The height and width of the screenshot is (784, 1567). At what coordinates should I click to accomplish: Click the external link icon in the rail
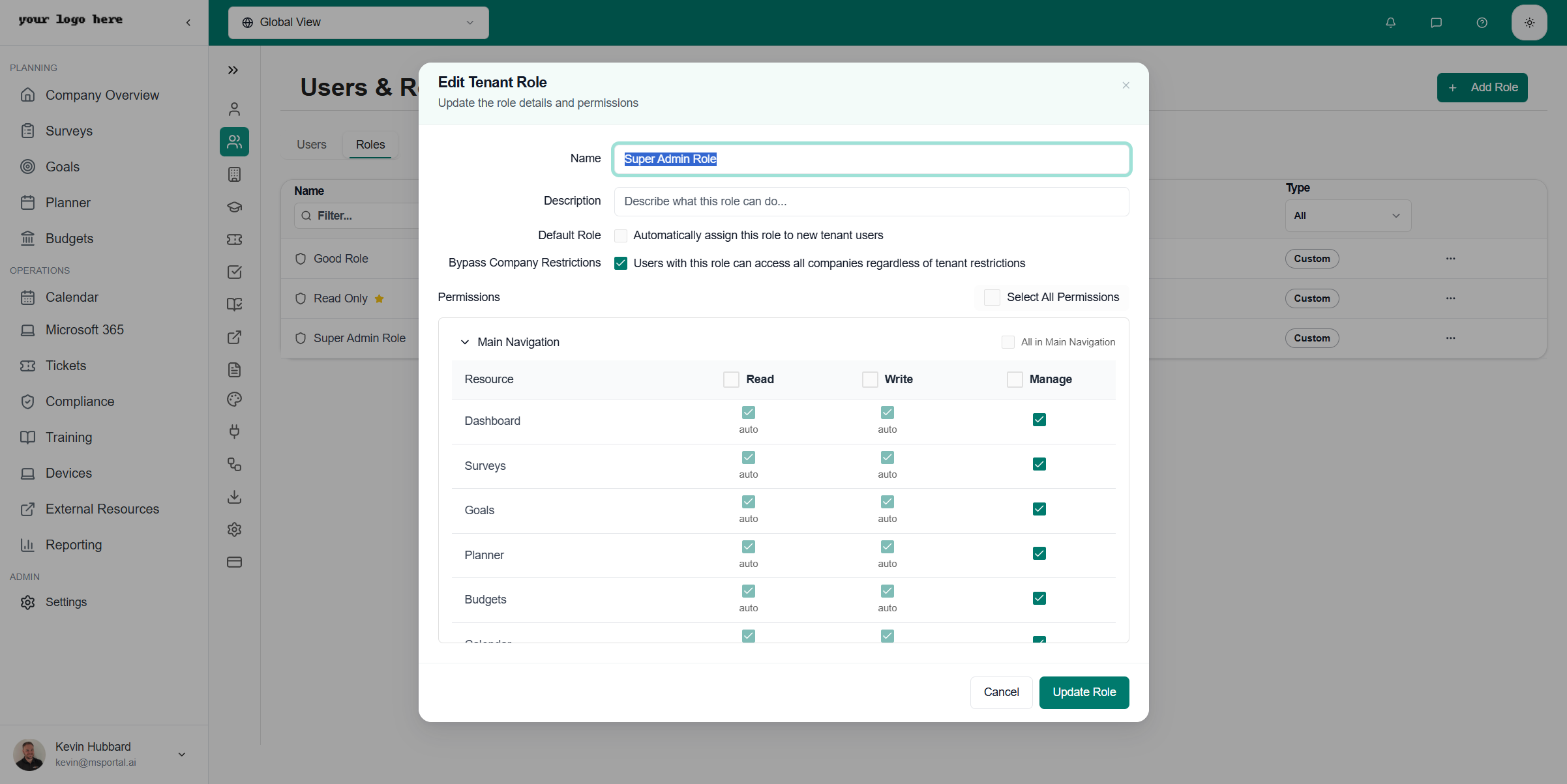pos(234,337)
